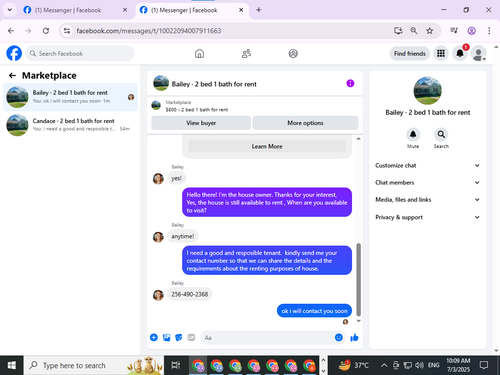
Task: Search within the conversation
Action: (x=441, y=134)
